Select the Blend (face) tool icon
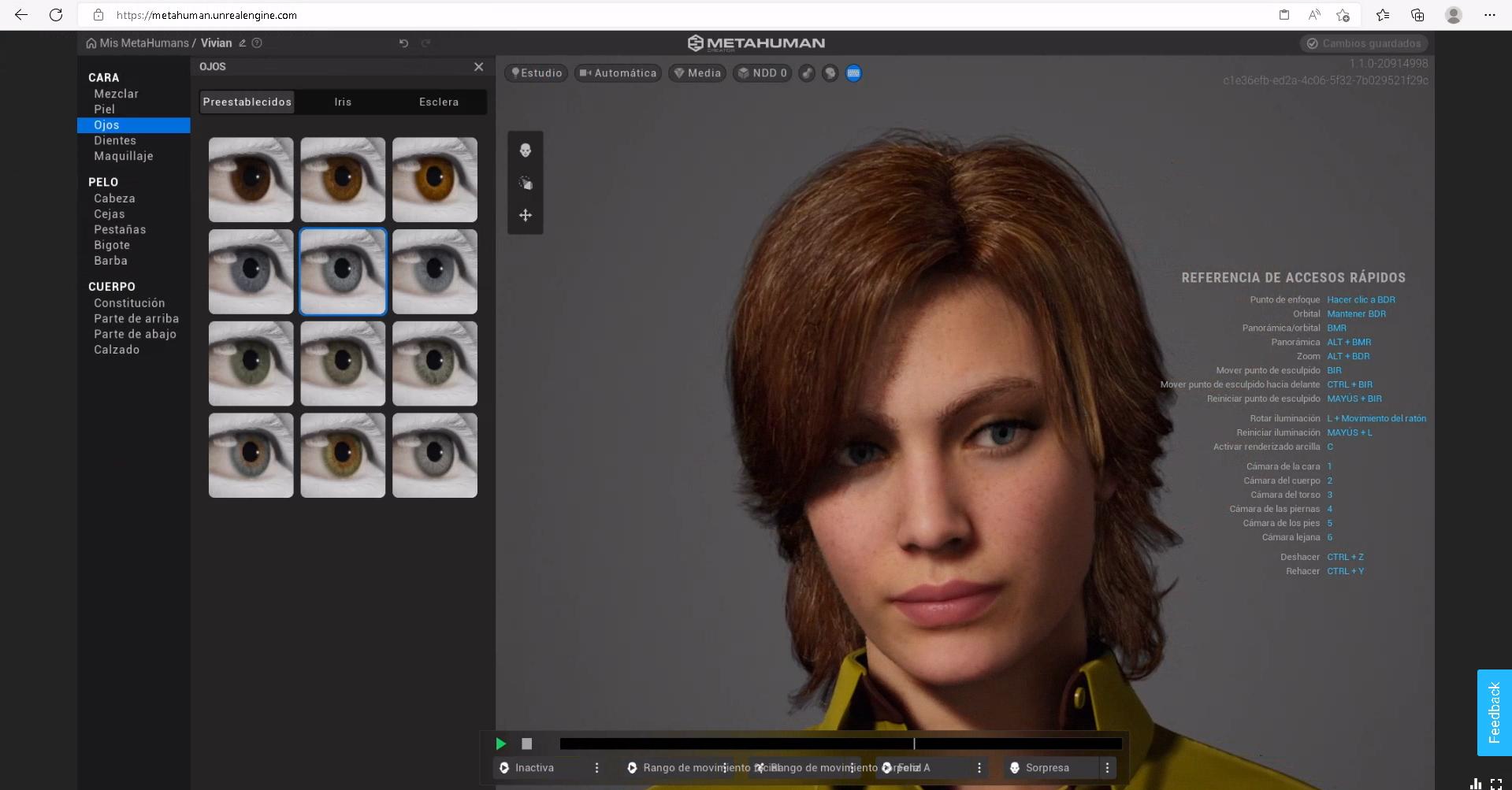Screen dimensions: 1512x790 point(526,150)
